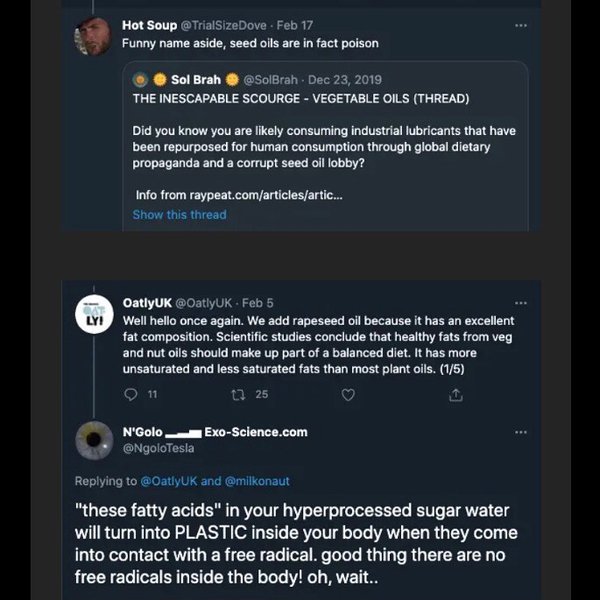Click N'Golo's eye profile avatar
The height and width of the screenshot is (600, 600).
pyautogui.click(x=94, y=440)
